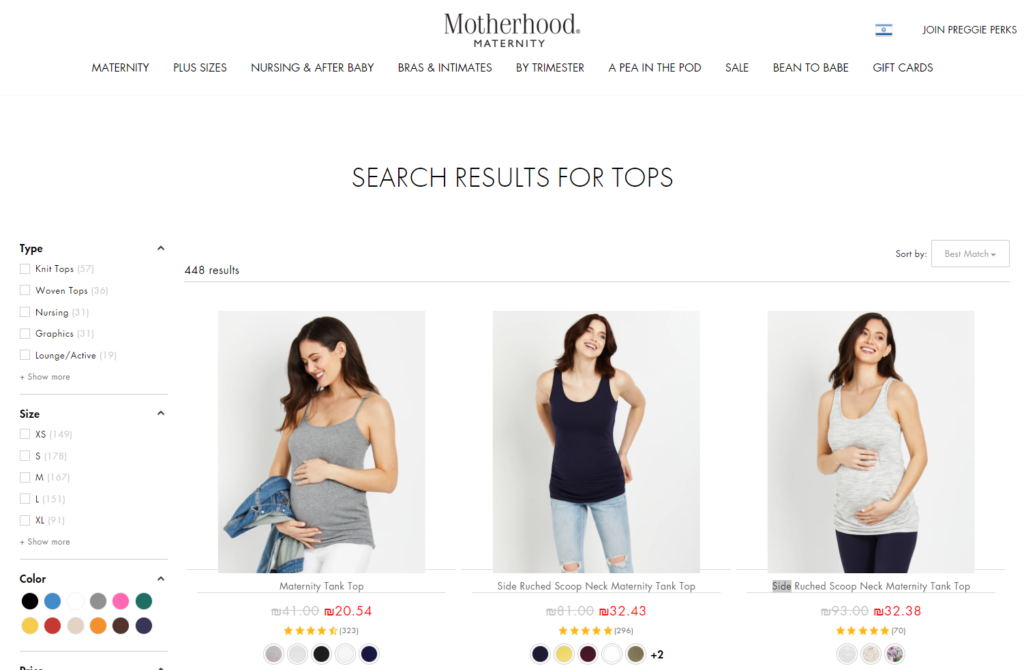The width and height of the screenshot is (1024, 670).
Task: Collapse the Type filter section
Action: (x=161, y=248)
